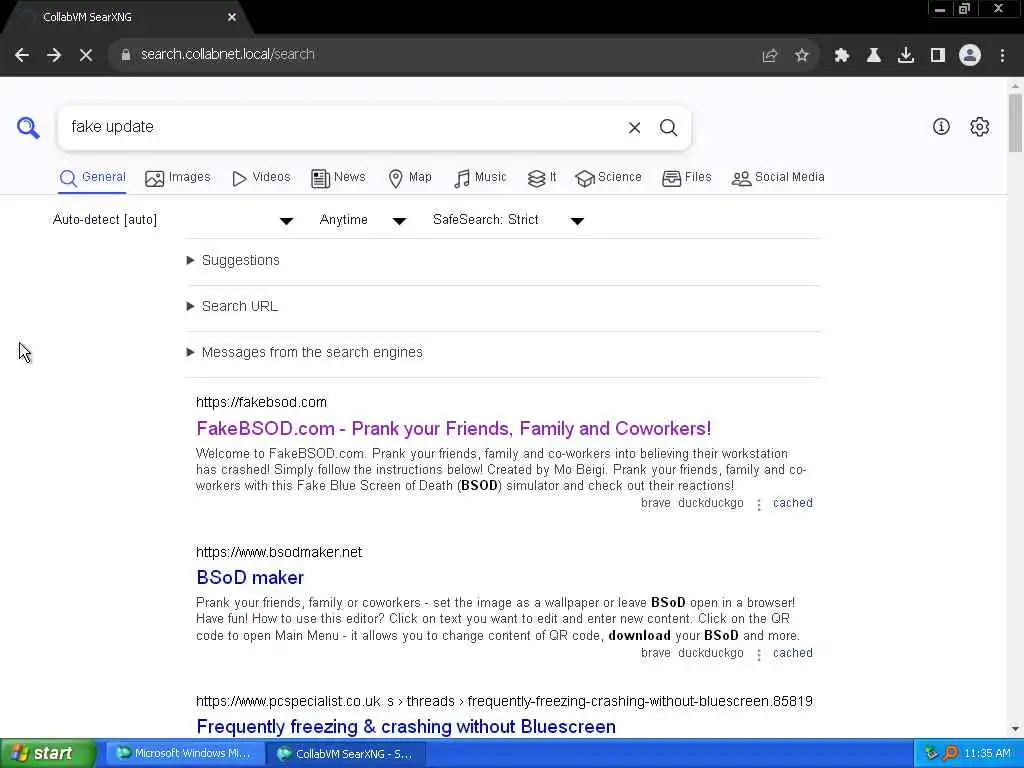
Task: Switch to the Videos category tab
Action: pyautogui.click(x=261, y=178)
